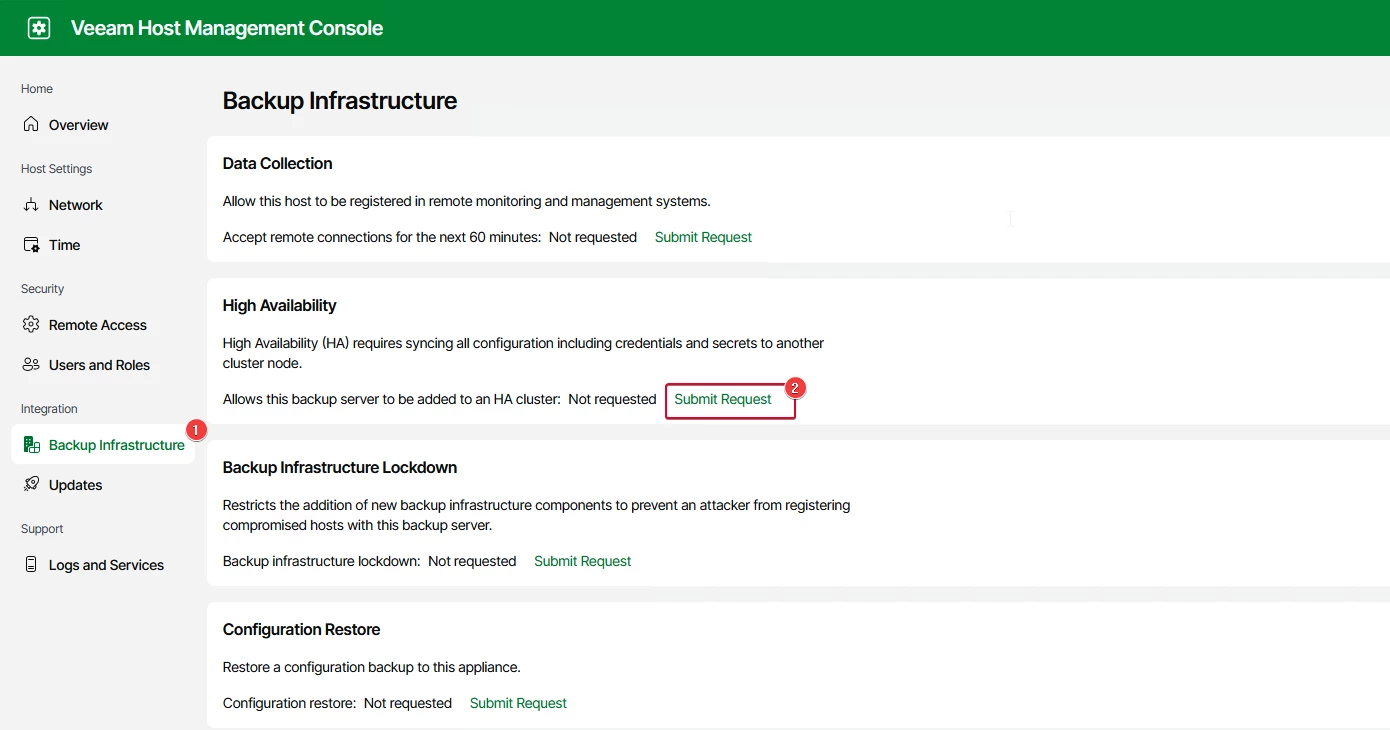Click the Overview home icon

pyautogui.click(x=31, y=125)
